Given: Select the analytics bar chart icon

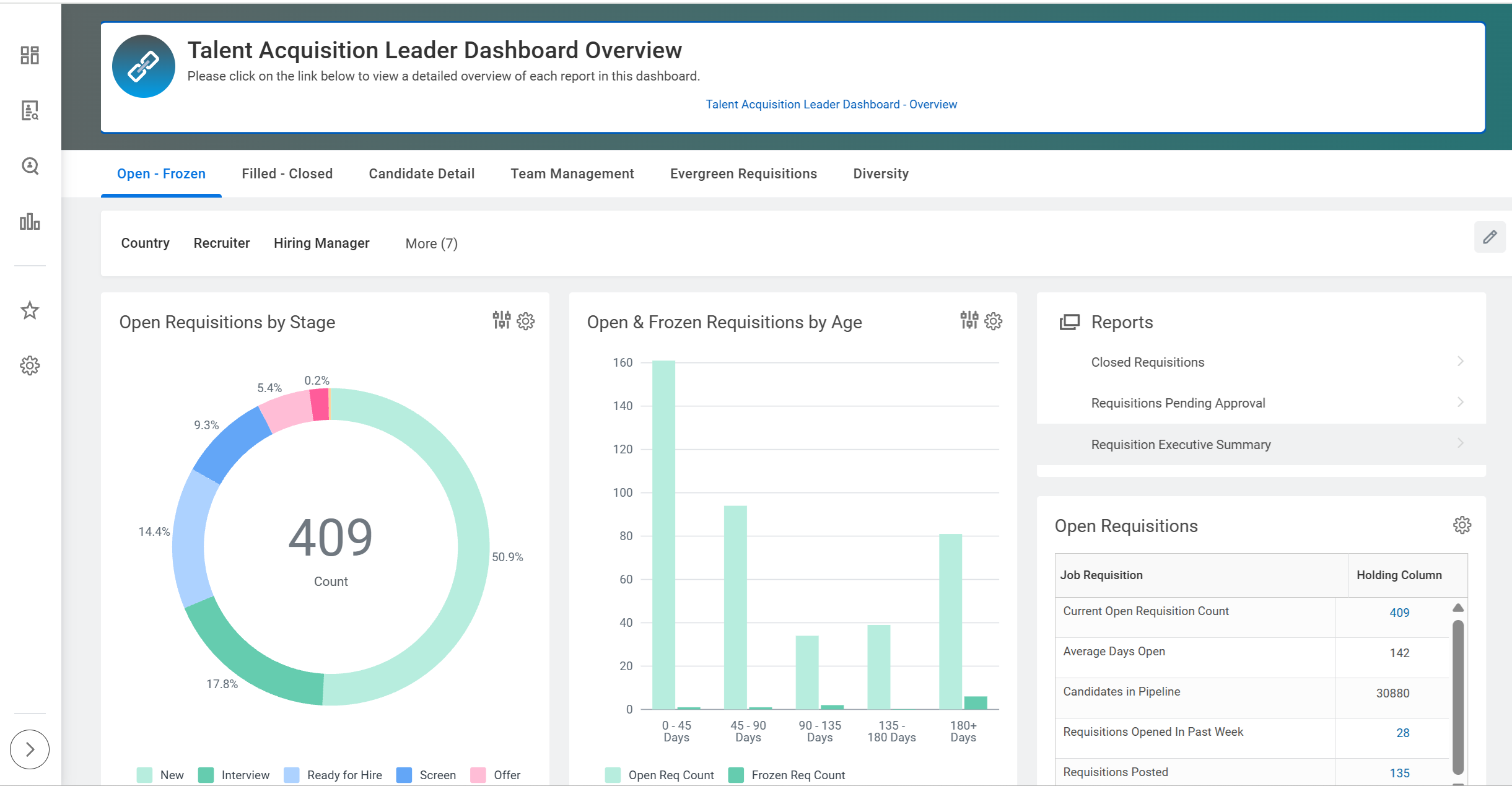Looking at the screenshot, I should pyautogui.click(x=29, y=222).
